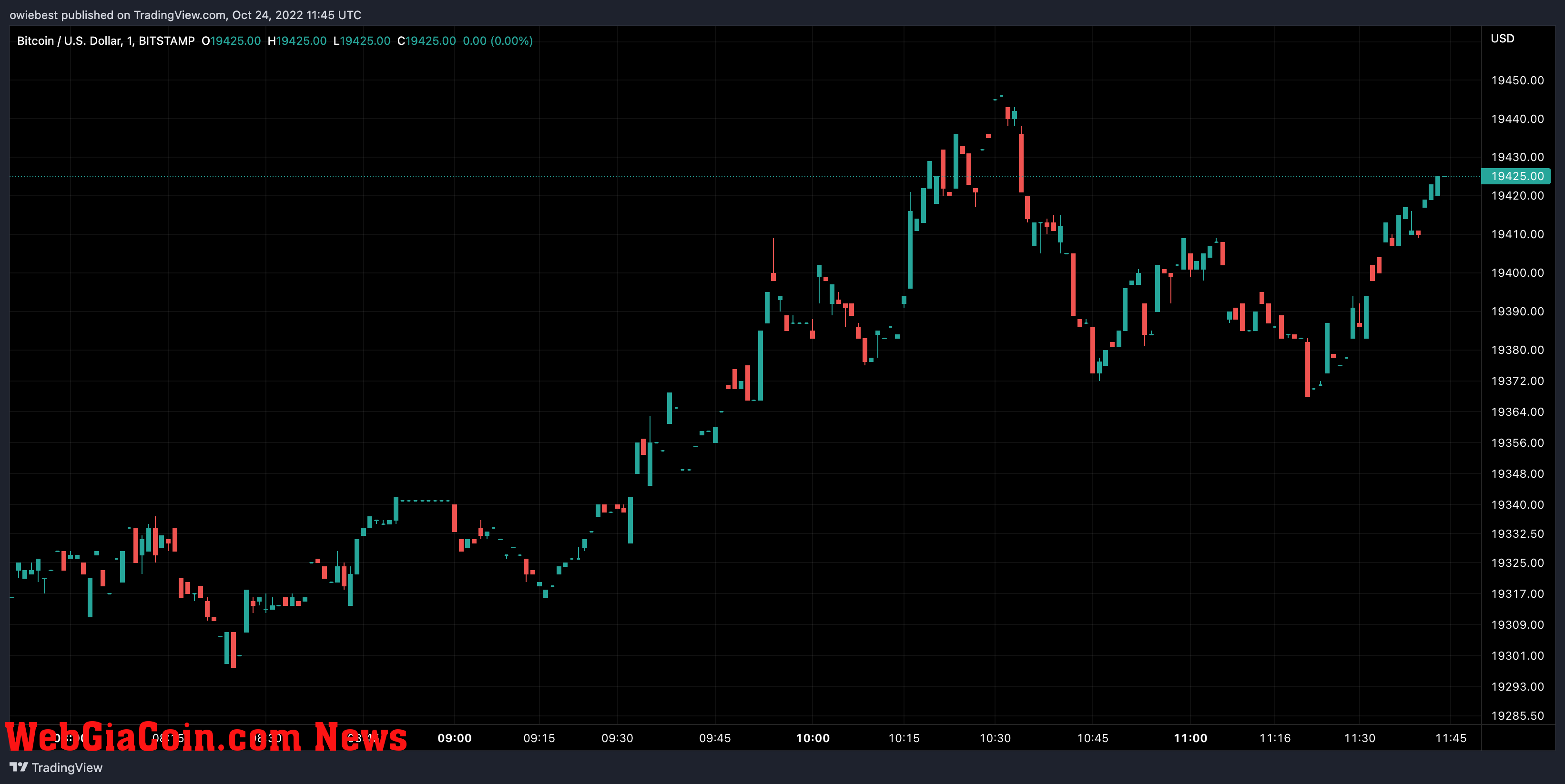Click the 11:45 time axis label
1565x784 pixels.
tap(1451, 738)
